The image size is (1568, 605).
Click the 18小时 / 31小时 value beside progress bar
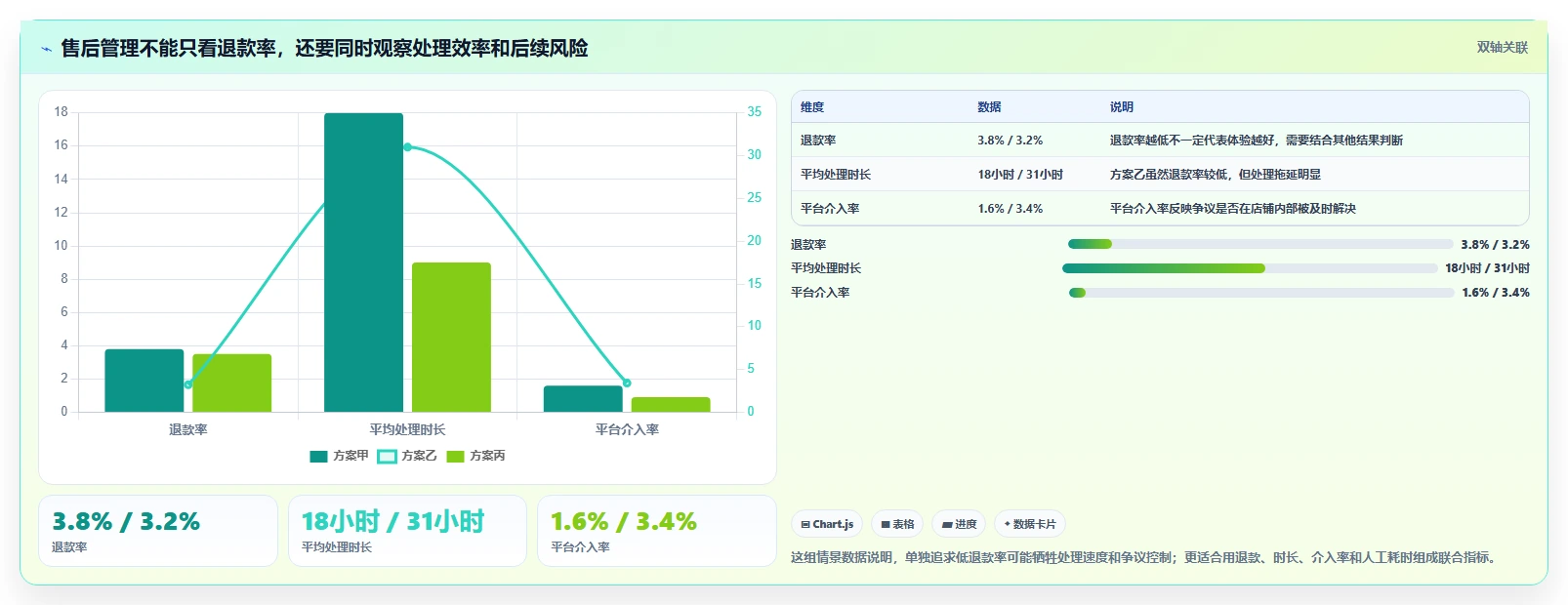(1487, 268)
